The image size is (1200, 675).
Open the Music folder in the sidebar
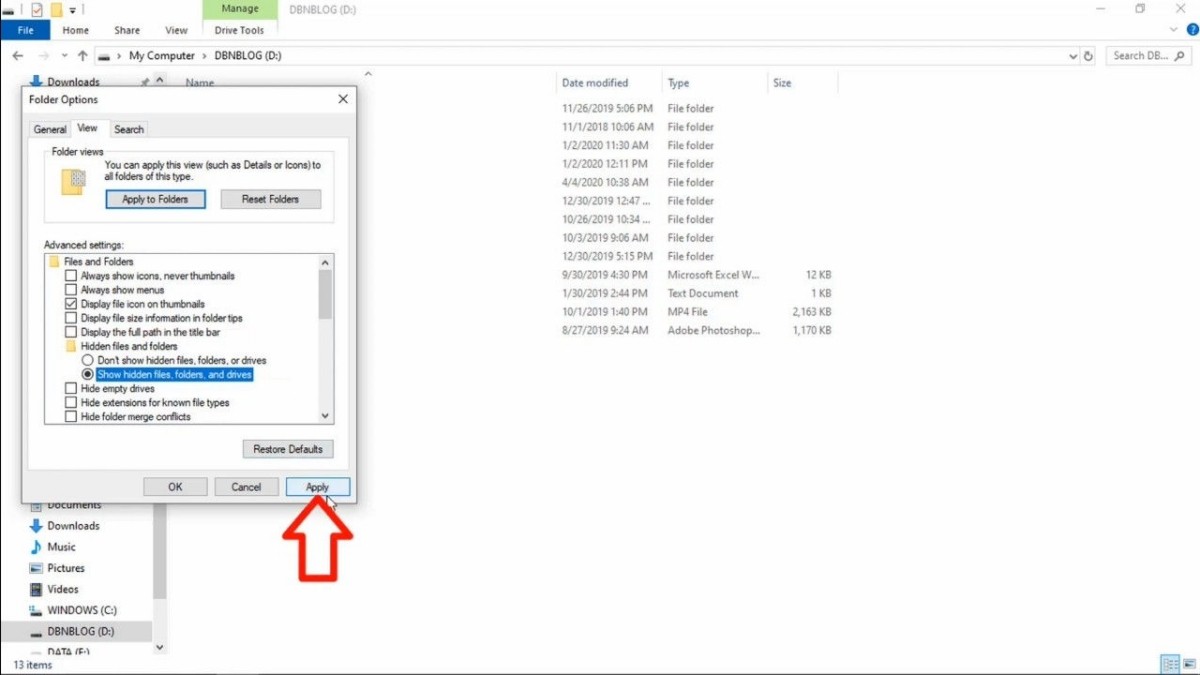point(62,546)
